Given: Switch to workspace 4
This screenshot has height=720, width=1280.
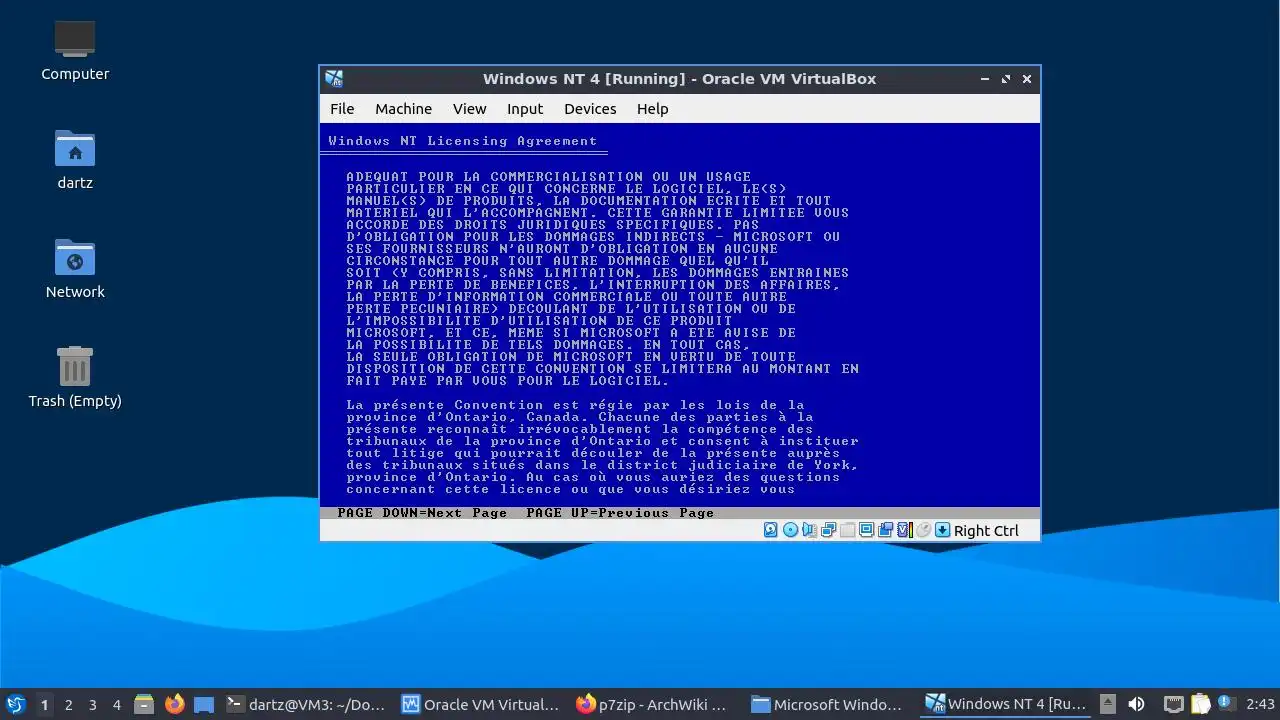Looking at the screenshot, I should pos(116,705).
